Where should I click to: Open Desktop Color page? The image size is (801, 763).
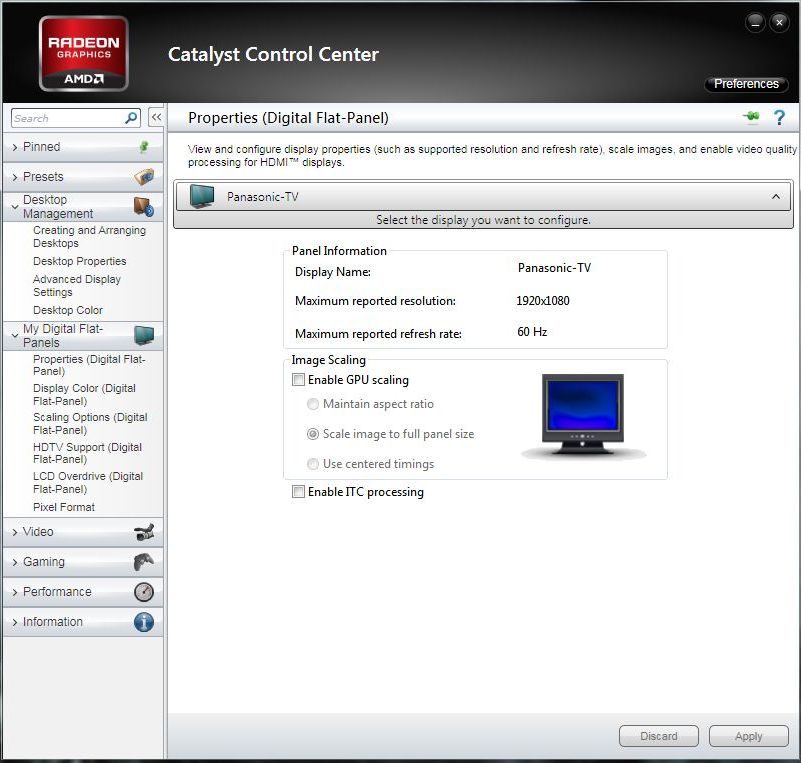pos(68,310)
